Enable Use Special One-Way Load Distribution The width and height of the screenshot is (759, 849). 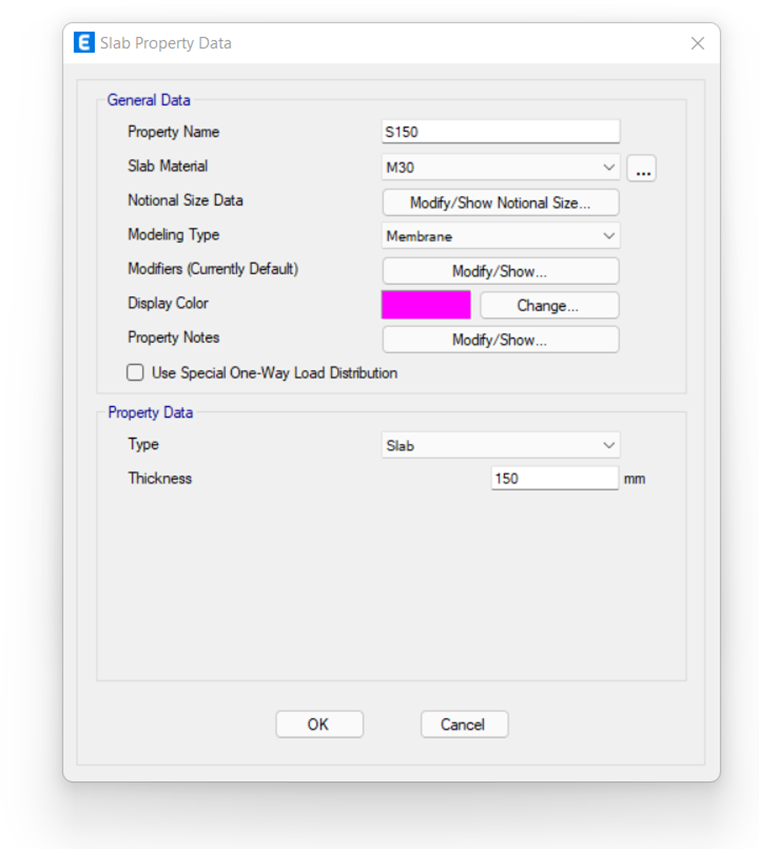(135, 373)
